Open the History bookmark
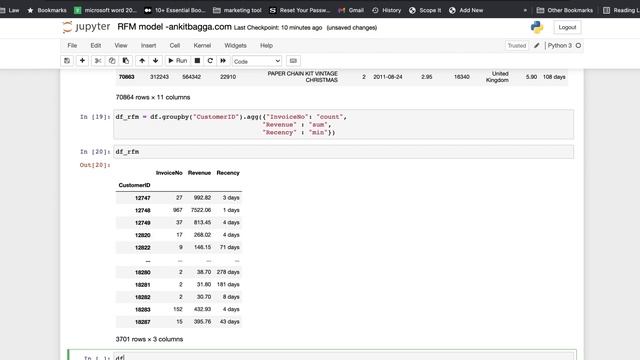This screenshot has width=640, height=360. click(x=386, y=10)
